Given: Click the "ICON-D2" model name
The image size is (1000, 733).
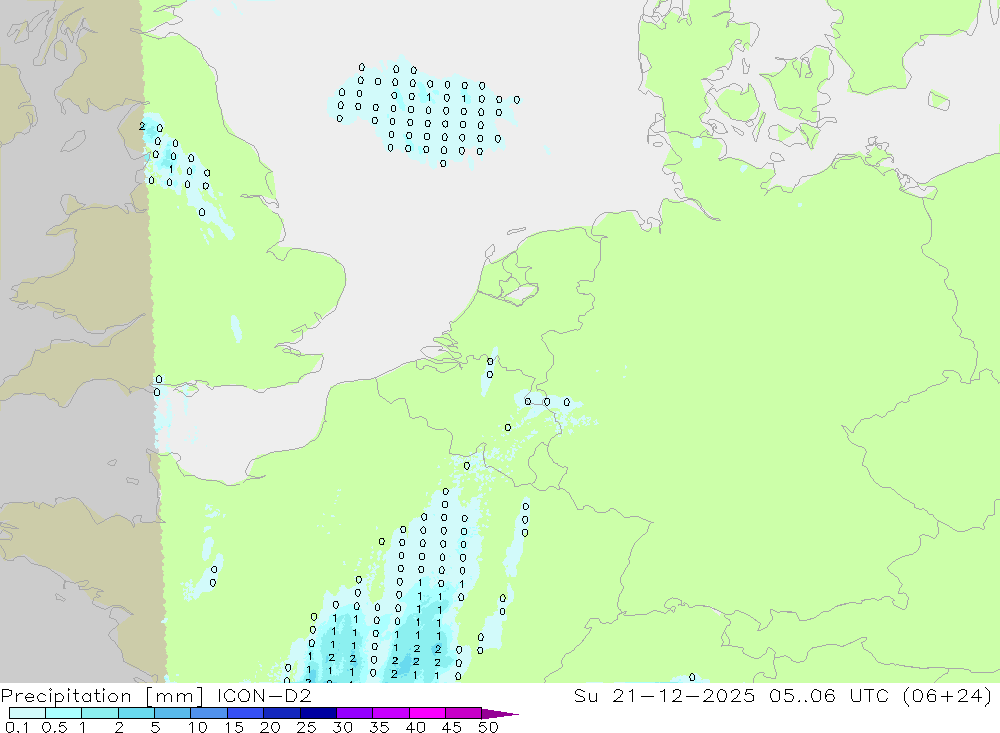Looking at the screenshot, I should 264,695.
